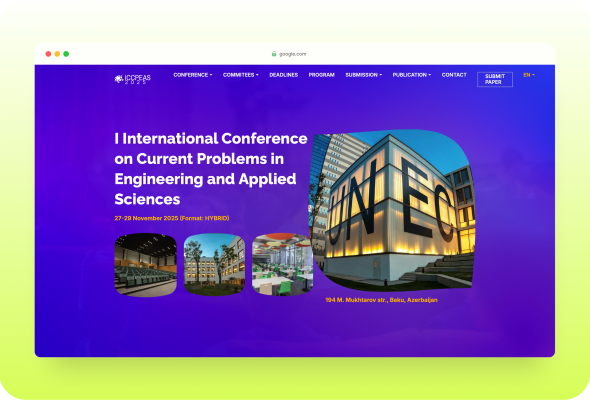Click the ICCPEAS 2025 logo

(x=132, y=79)
